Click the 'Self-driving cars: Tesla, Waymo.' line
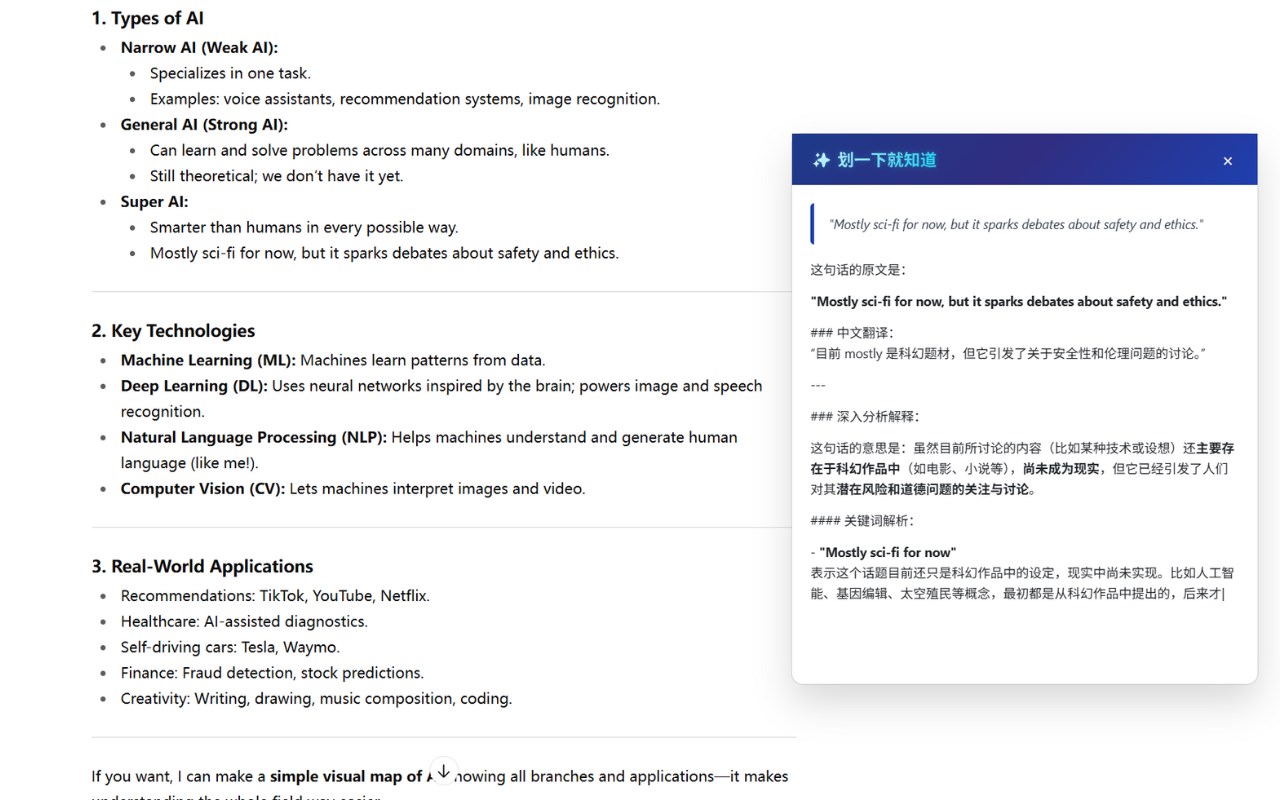 tap(230, 647)
